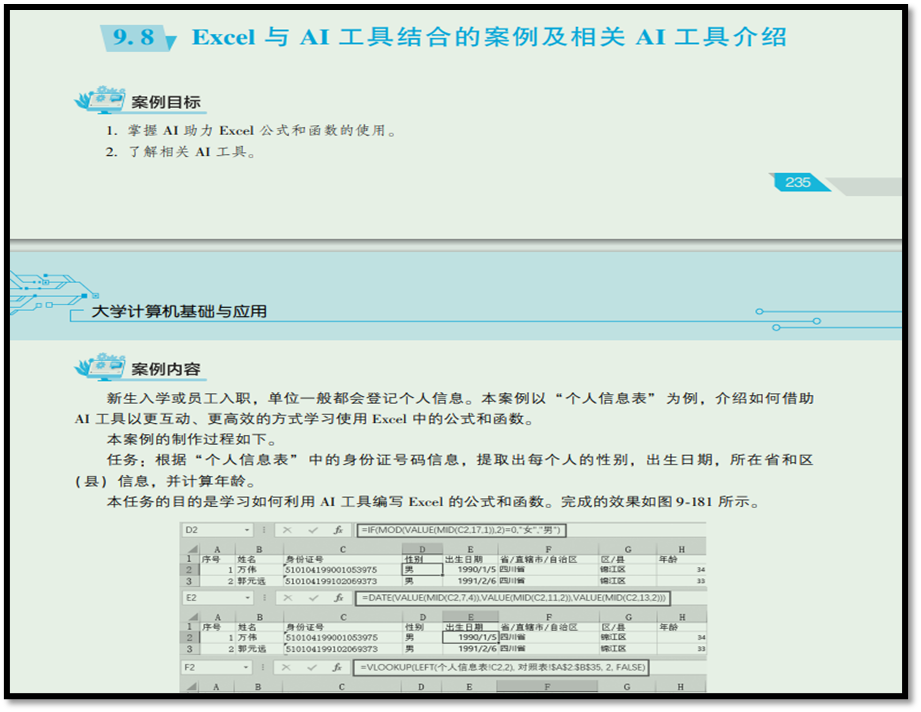Click the 区/县 header in the DATE formula sheet
This screenshot has width=921, height=712.
(613, 627)
